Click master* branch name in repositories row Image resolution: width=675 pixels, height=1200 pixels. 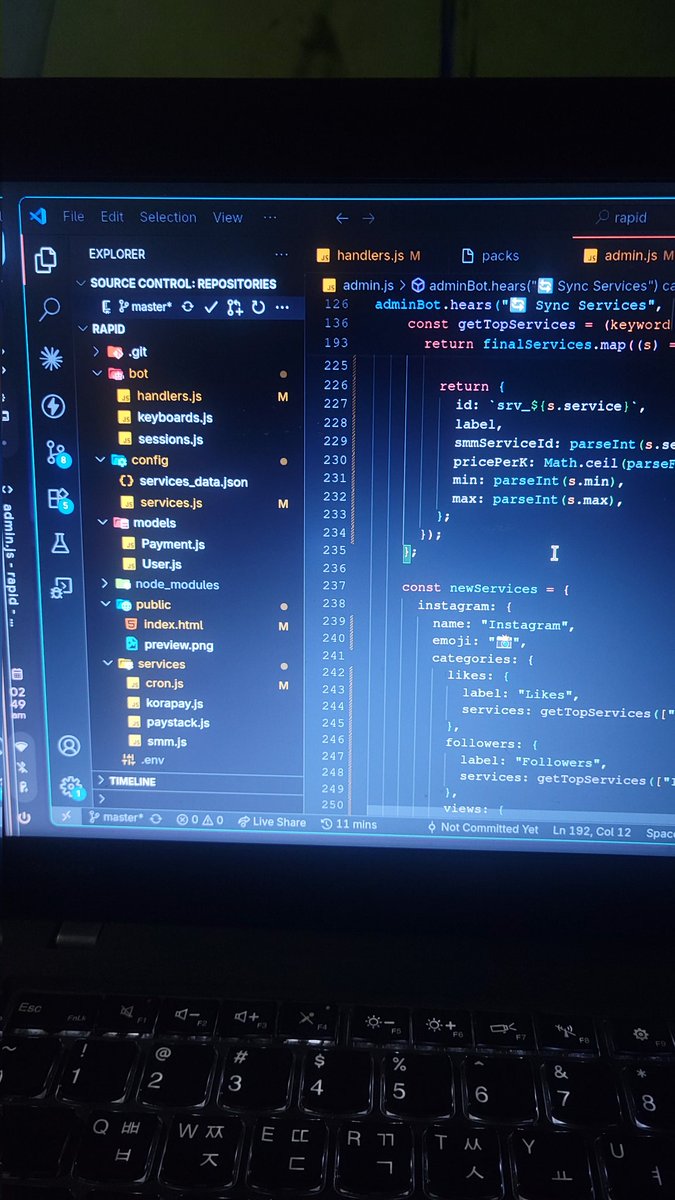tap(145, 307)
